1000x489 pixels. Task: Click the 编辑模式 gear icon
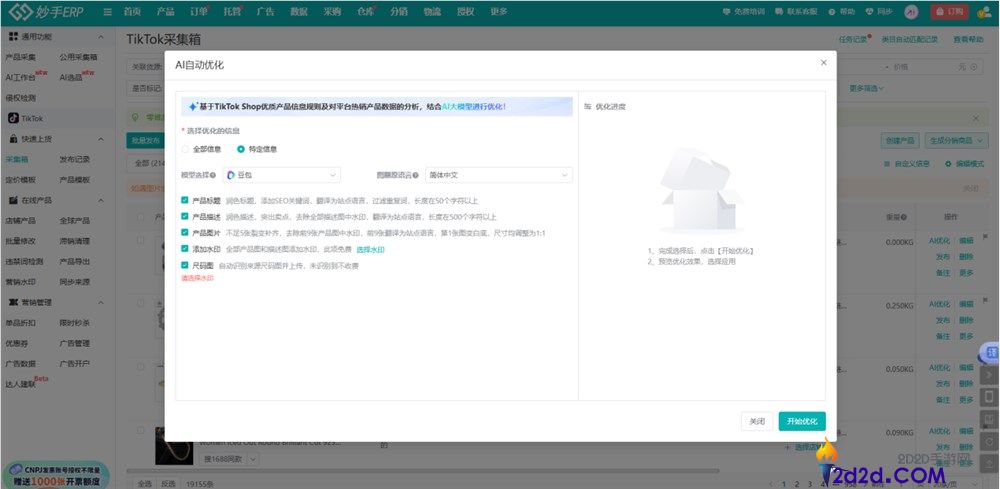[x=948, y=164]
